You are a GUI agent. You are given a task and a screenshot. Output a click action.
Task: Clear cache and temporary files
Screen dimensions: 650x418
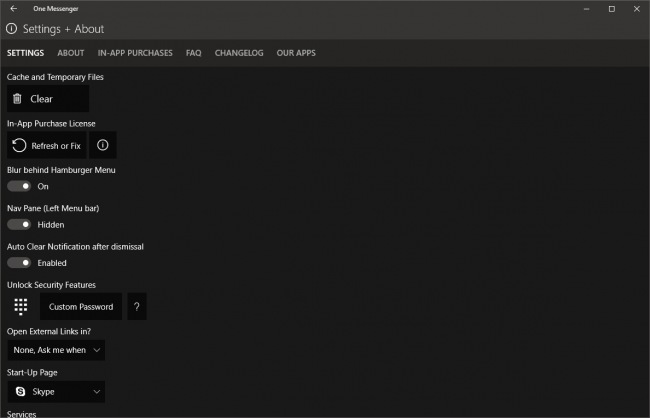click(x=48, y=99)
